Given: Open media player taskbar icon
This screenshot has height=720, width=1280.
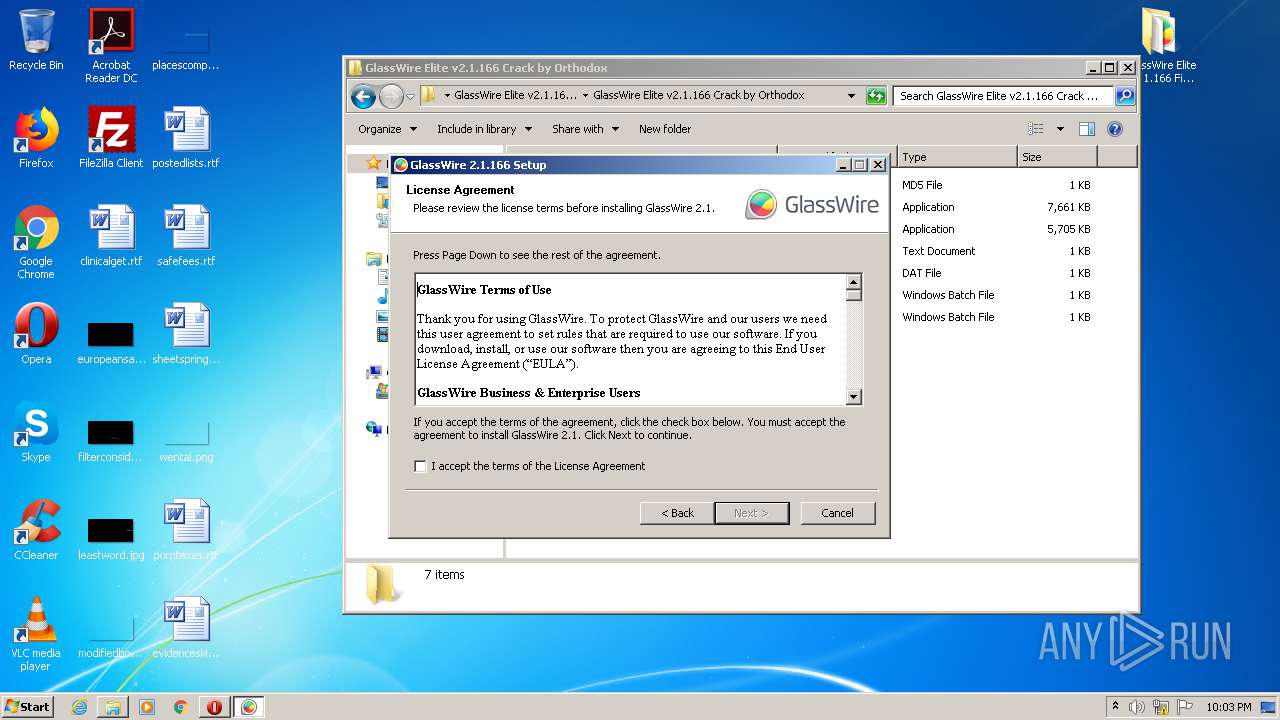Looking at the screenshot, I should [147, 707].
